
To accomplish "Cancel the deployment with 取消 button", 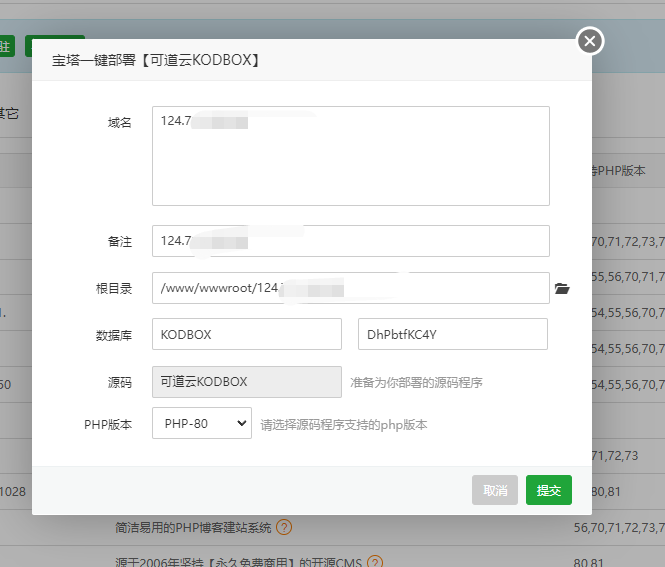I will [495, 490].
